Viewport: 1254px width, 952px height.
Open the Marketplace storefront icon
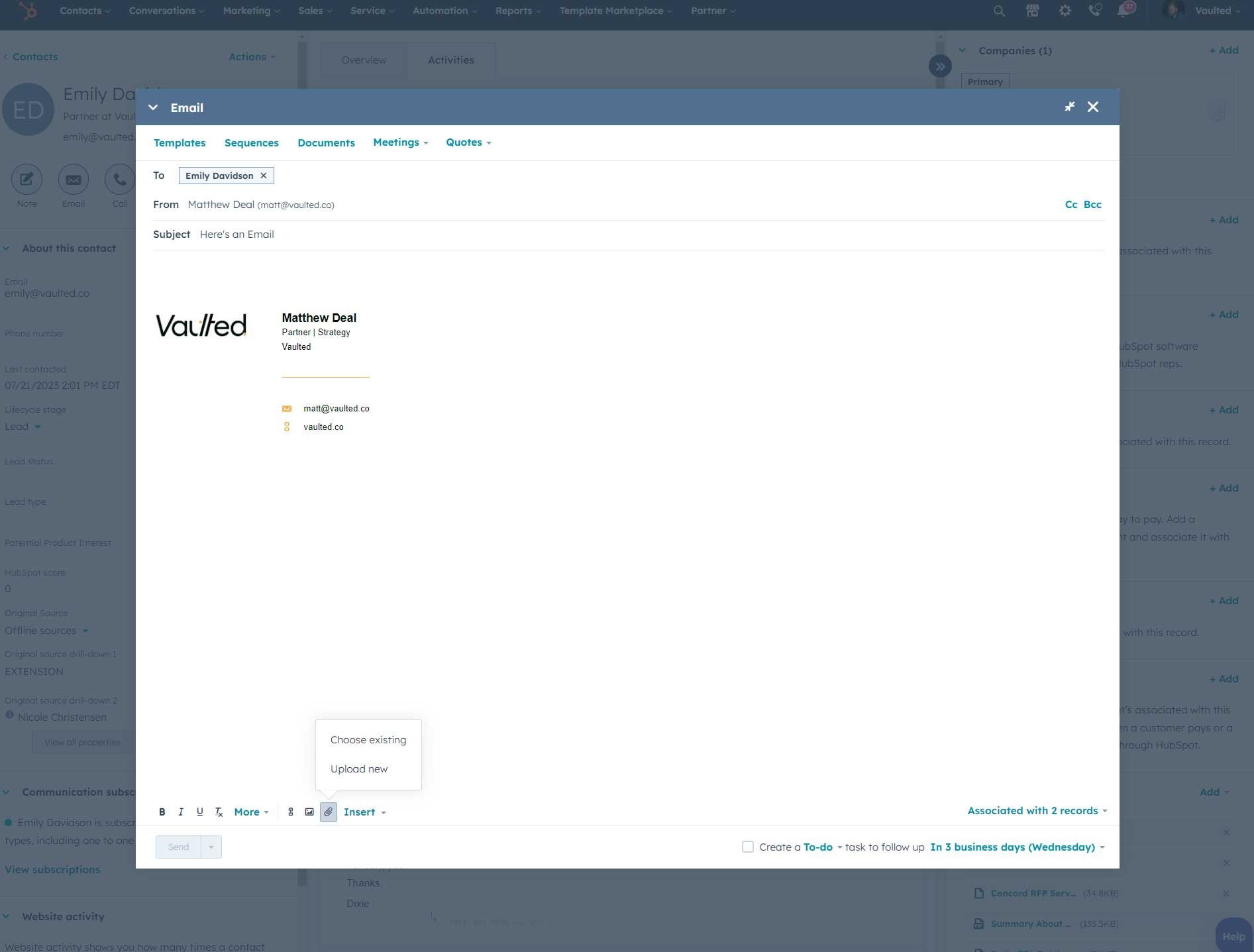(1032, 11)
